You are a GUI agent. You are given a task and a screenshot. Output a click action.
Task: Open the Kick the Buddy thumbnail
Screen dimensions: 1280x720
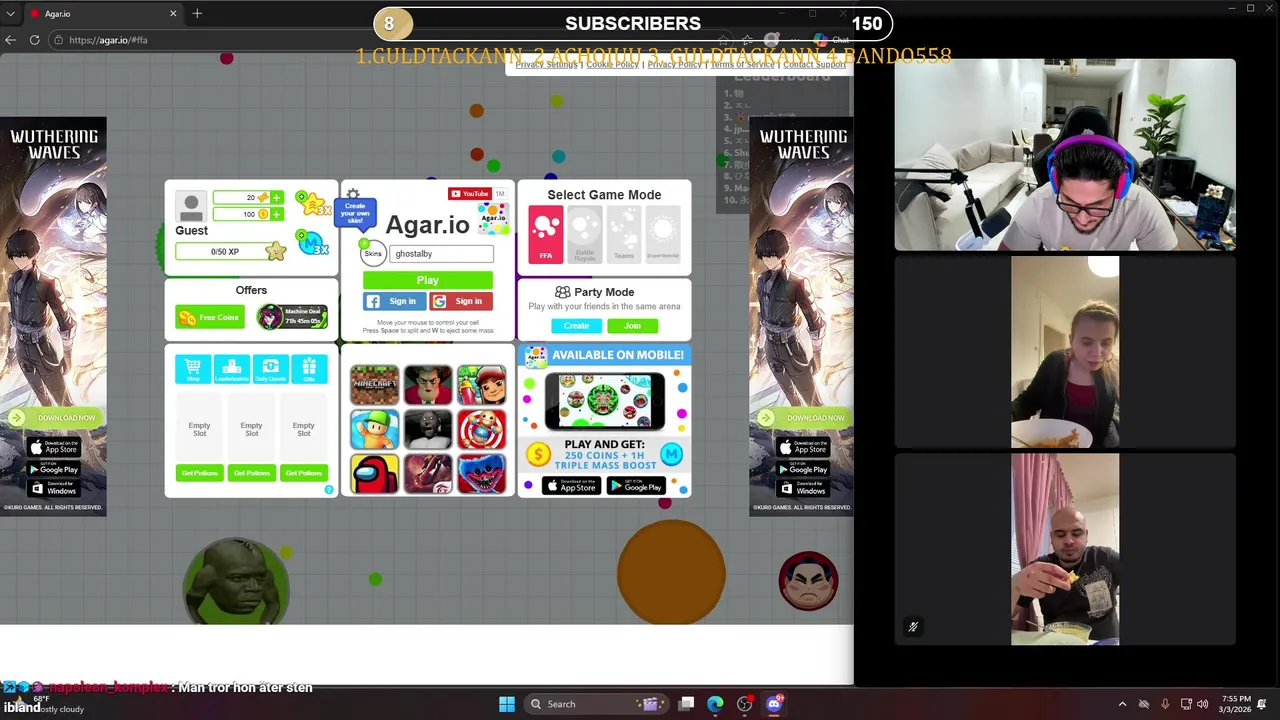pyautogui.click(x=481, y=430)
